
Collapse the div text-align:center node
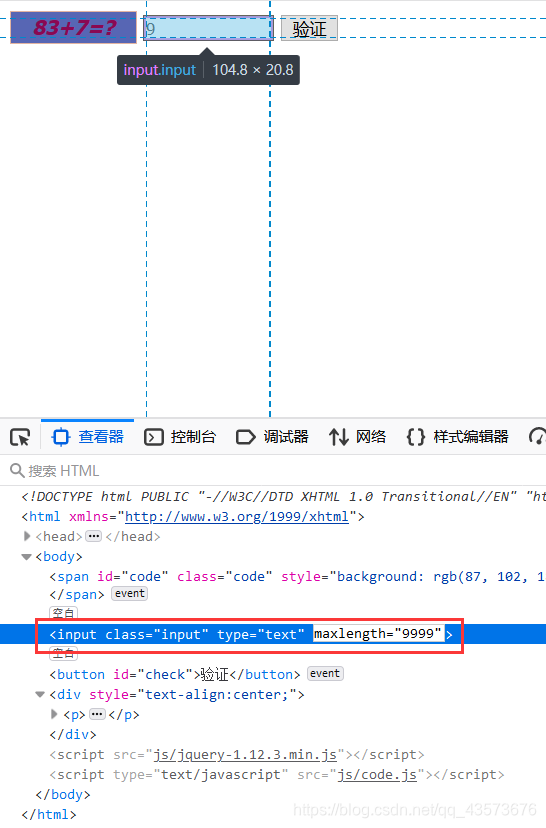tap(40, 694)
